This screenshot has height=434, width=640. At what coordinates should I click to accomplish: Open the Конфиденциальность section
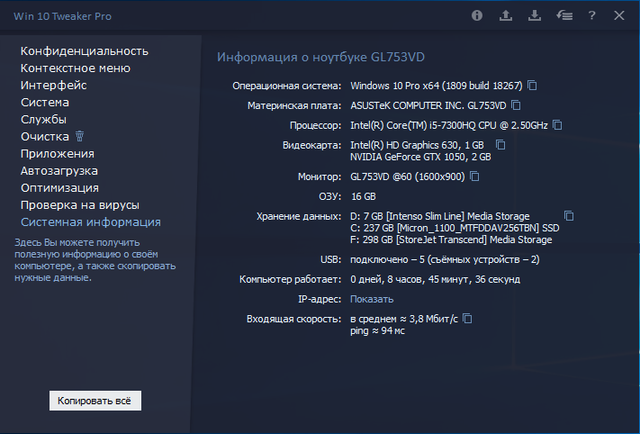[84, 51]
